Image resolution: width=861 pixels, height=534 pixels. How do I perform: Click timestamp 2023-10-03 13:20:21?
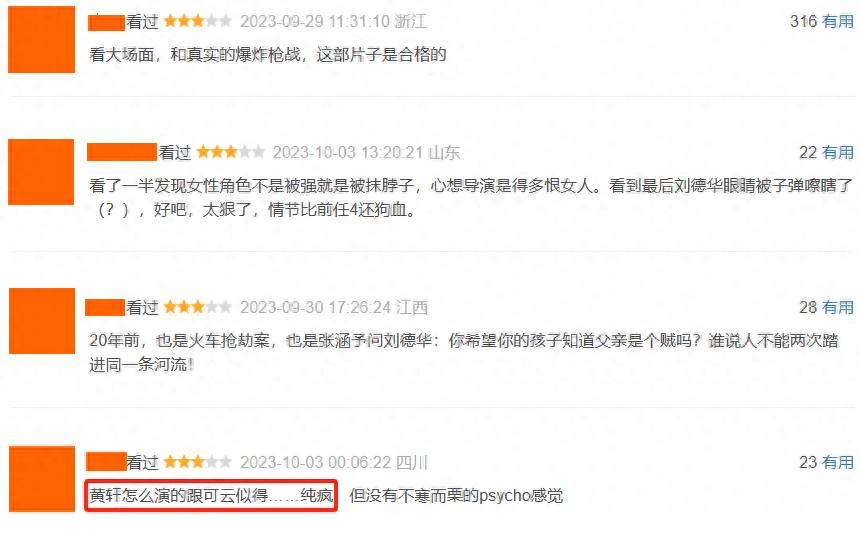348,152
